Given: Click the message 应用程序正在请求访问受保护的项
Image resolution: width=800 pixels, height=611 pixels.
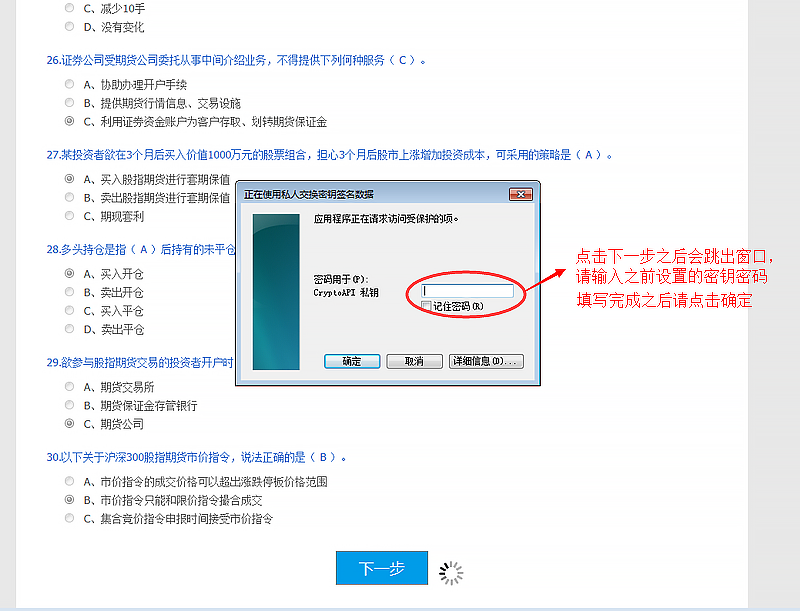Looking at the screenshot, I should coord(386,219).
